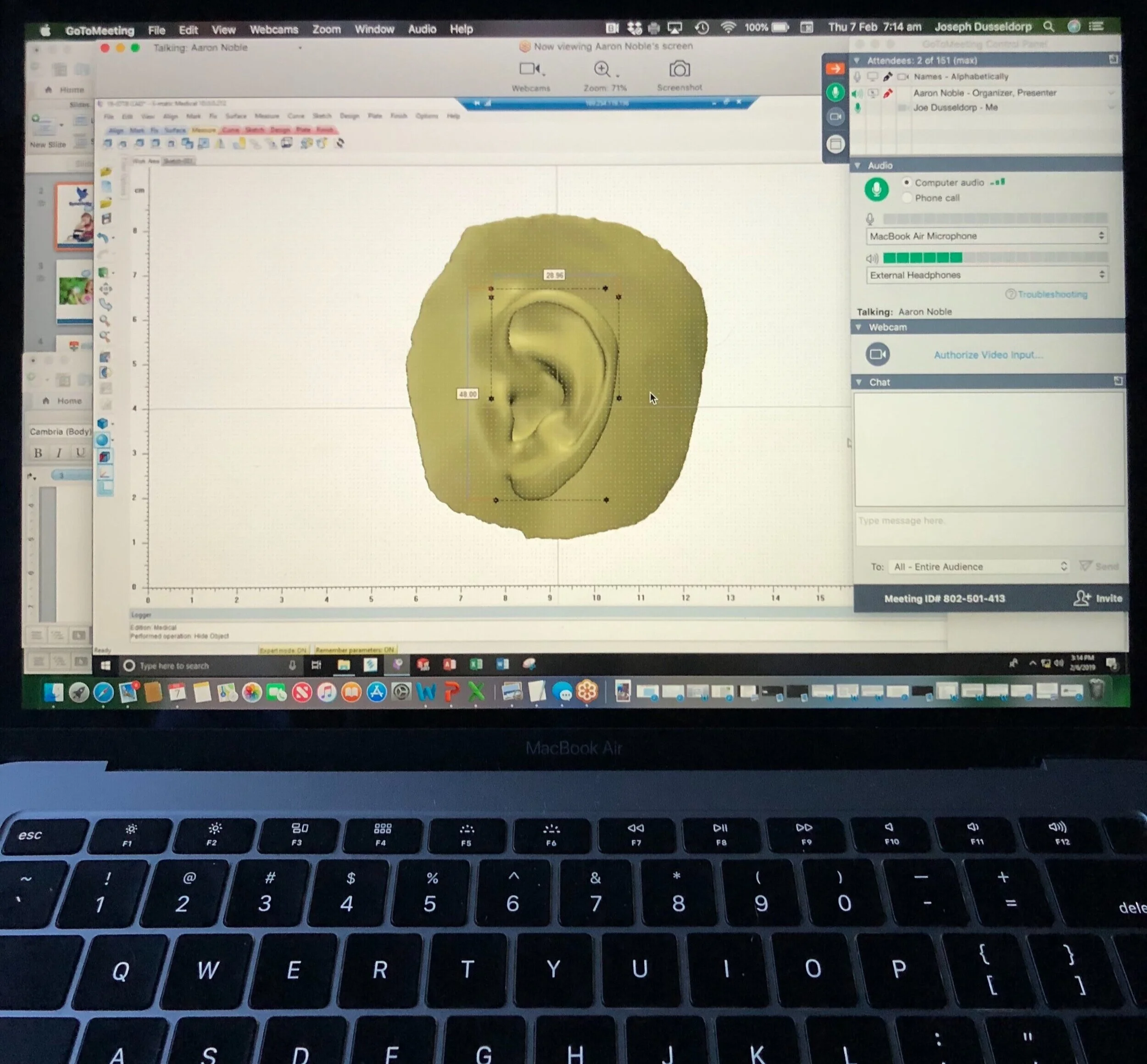The width and height of the screenshot is (1147, 1064).
Task: Take a screenshot with the camera icon
Action: pos(679,70)
